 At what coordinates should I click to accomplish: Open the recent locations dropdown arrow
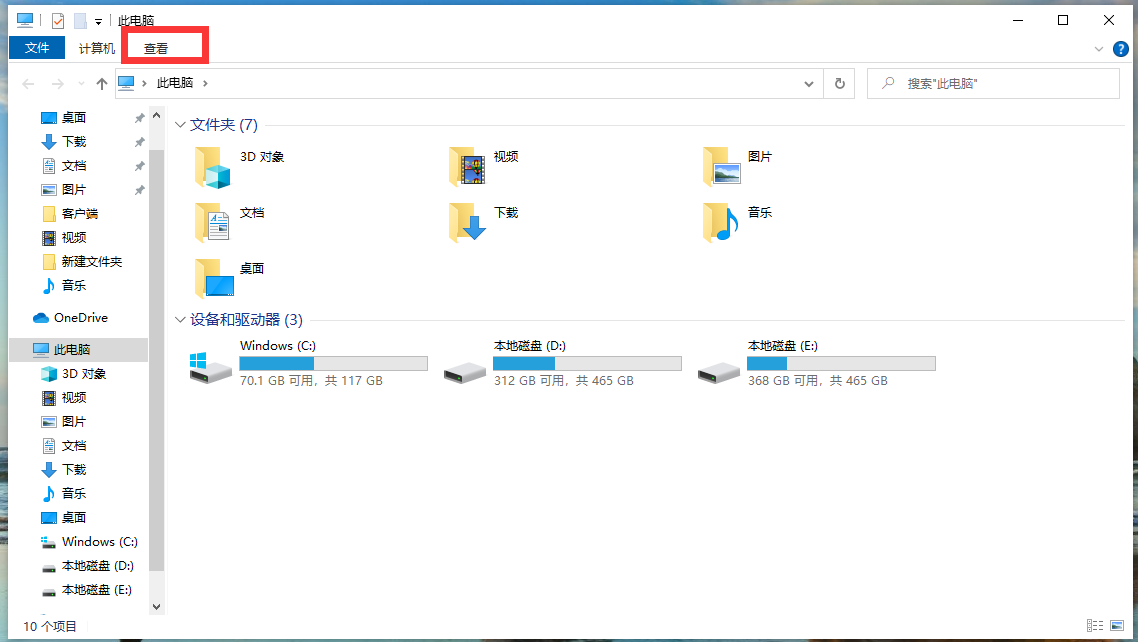point(81,83)
